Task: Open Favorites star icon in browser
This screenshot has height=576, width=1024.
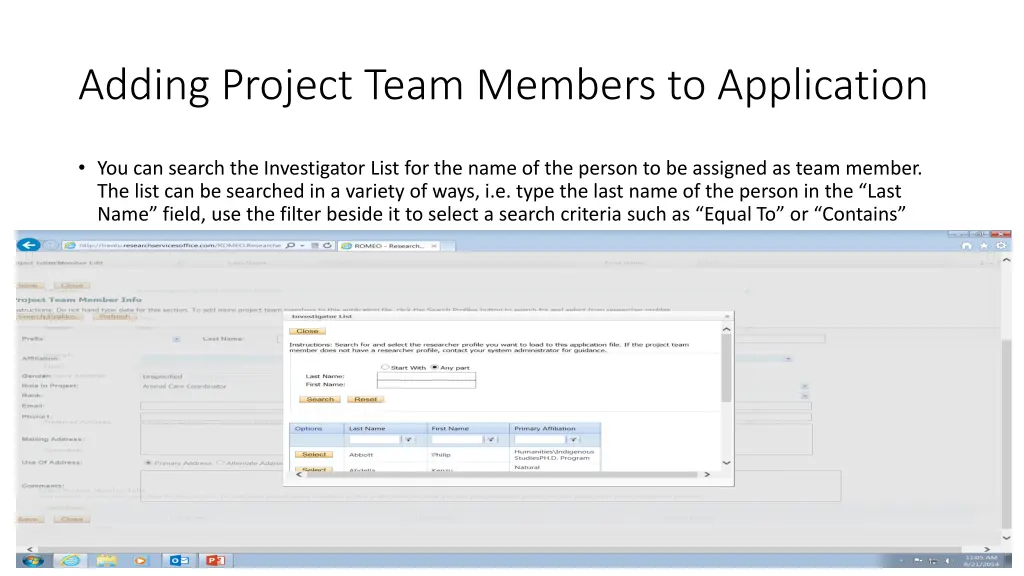Action: pyautogui.click(x=984, y=246)
